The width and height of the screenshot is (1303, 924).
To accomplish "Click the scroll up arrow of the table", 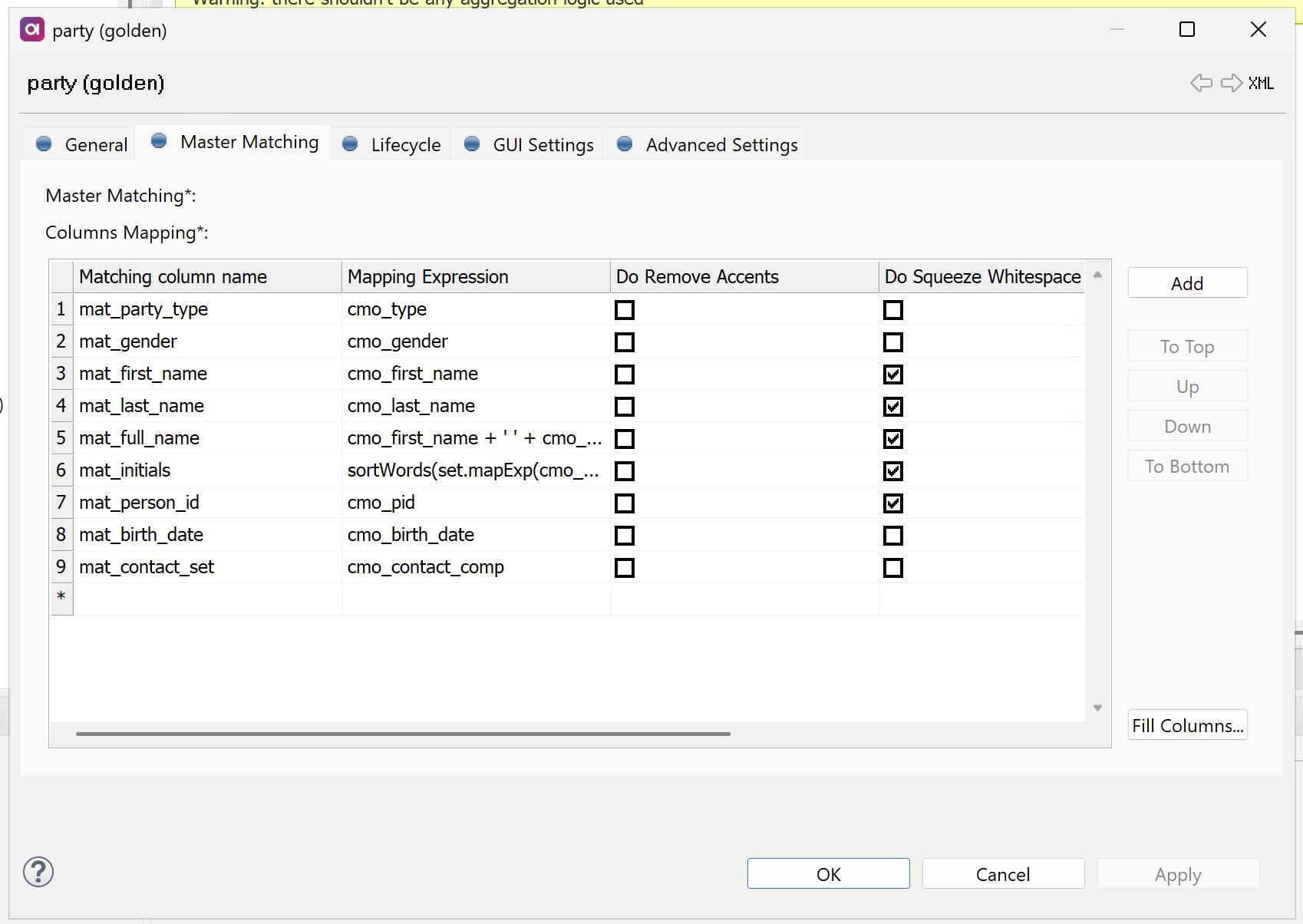I will [1097, 274].
